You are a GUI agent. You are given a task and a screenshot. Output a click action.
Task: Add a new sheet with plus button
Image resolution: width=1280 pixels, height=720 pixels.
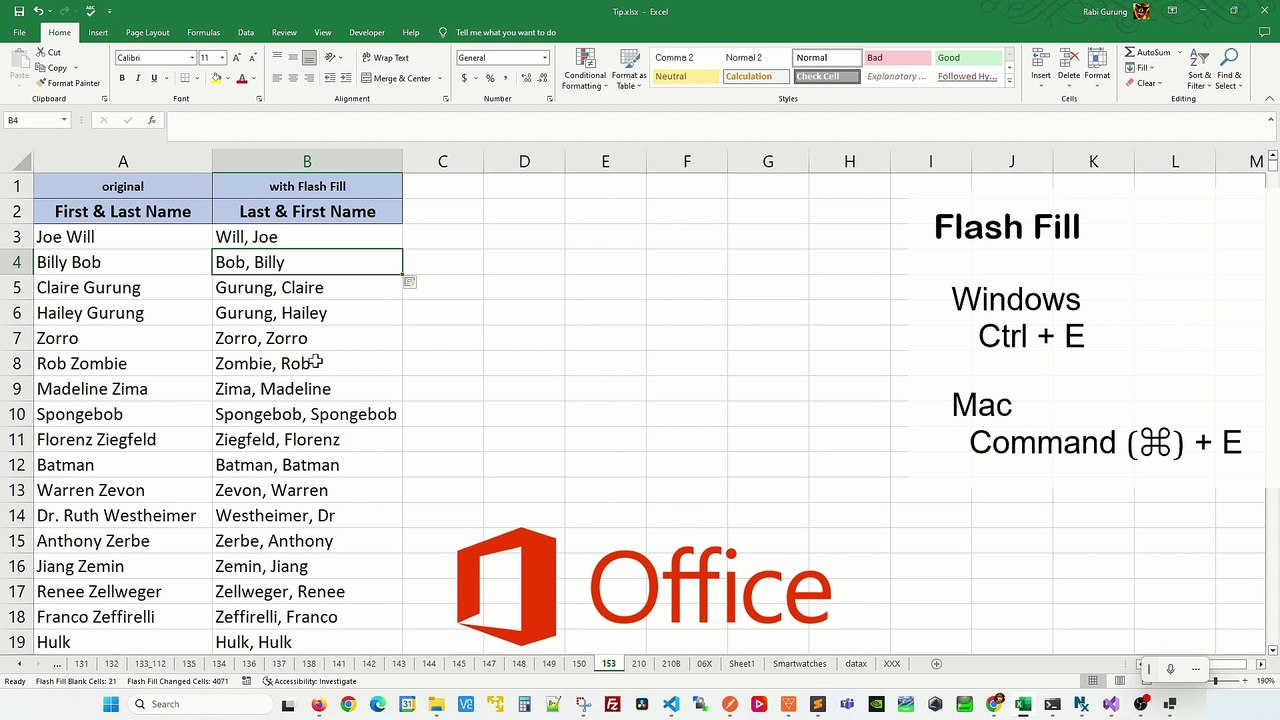pos(936,664)
